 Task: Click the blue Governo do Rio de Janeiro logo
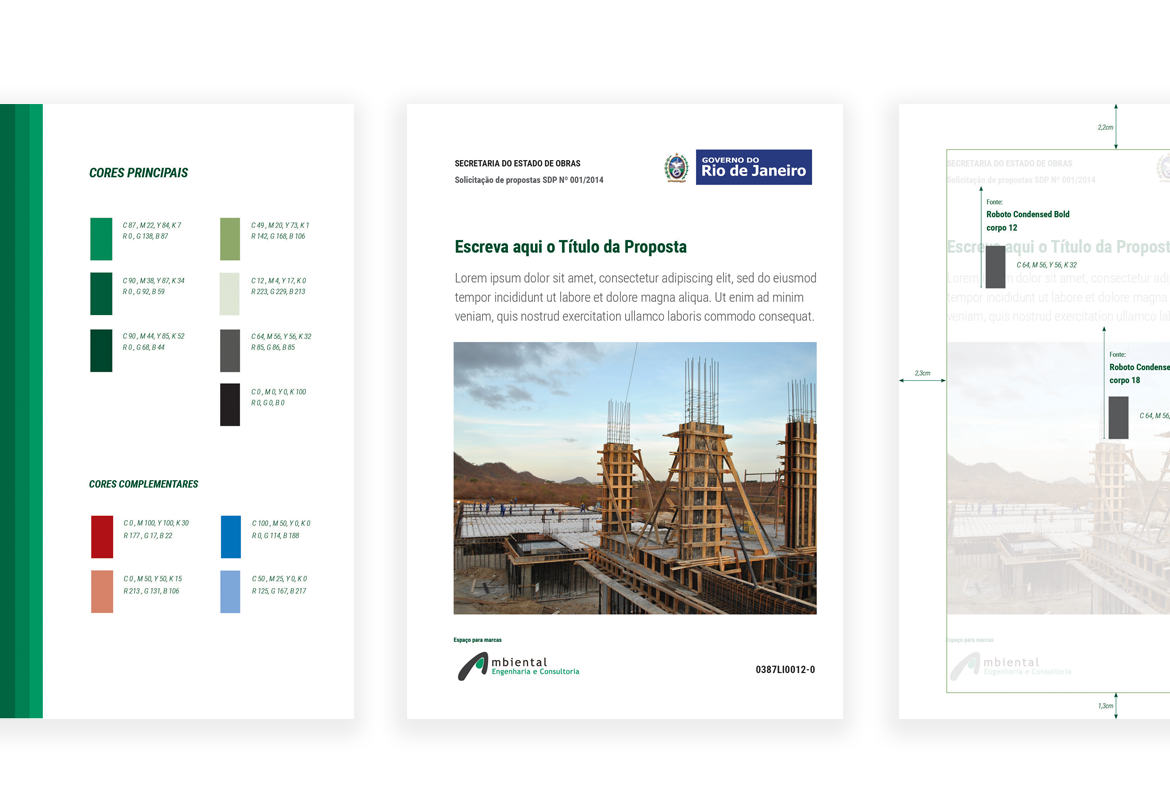(753, 167)
